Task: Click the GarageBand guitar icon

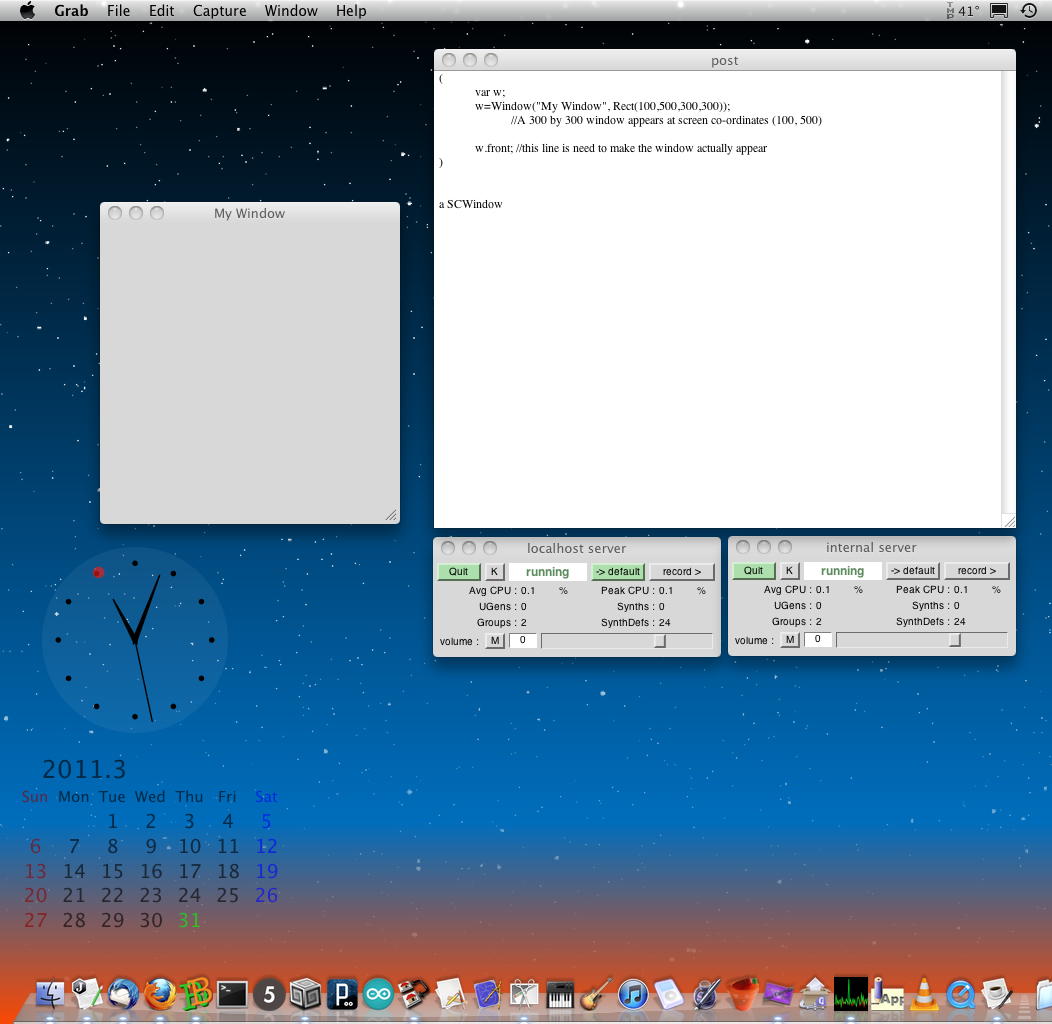Action: point(596,994)
